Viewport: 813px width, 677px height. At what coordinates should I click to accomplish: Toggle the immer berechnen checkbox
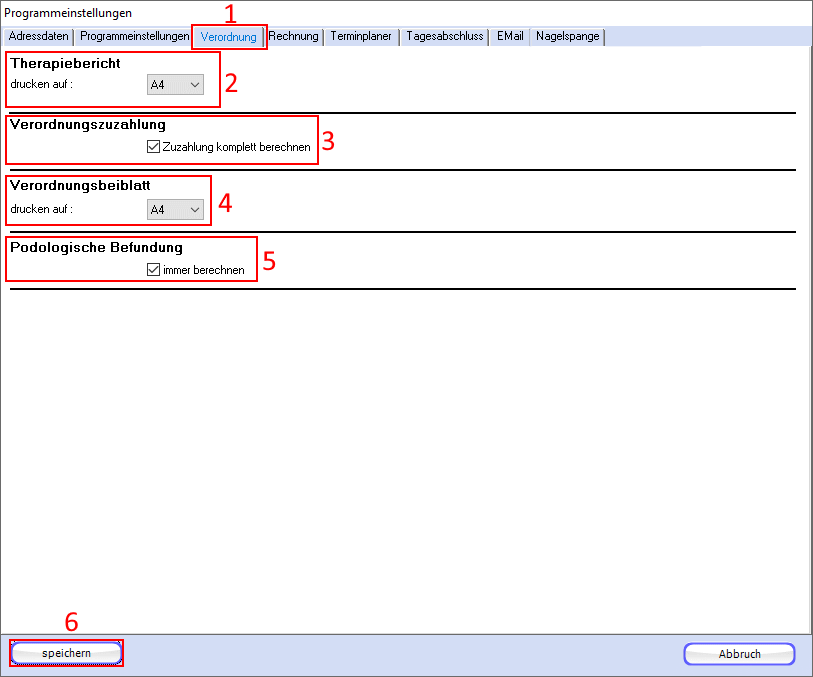point(153,270)
